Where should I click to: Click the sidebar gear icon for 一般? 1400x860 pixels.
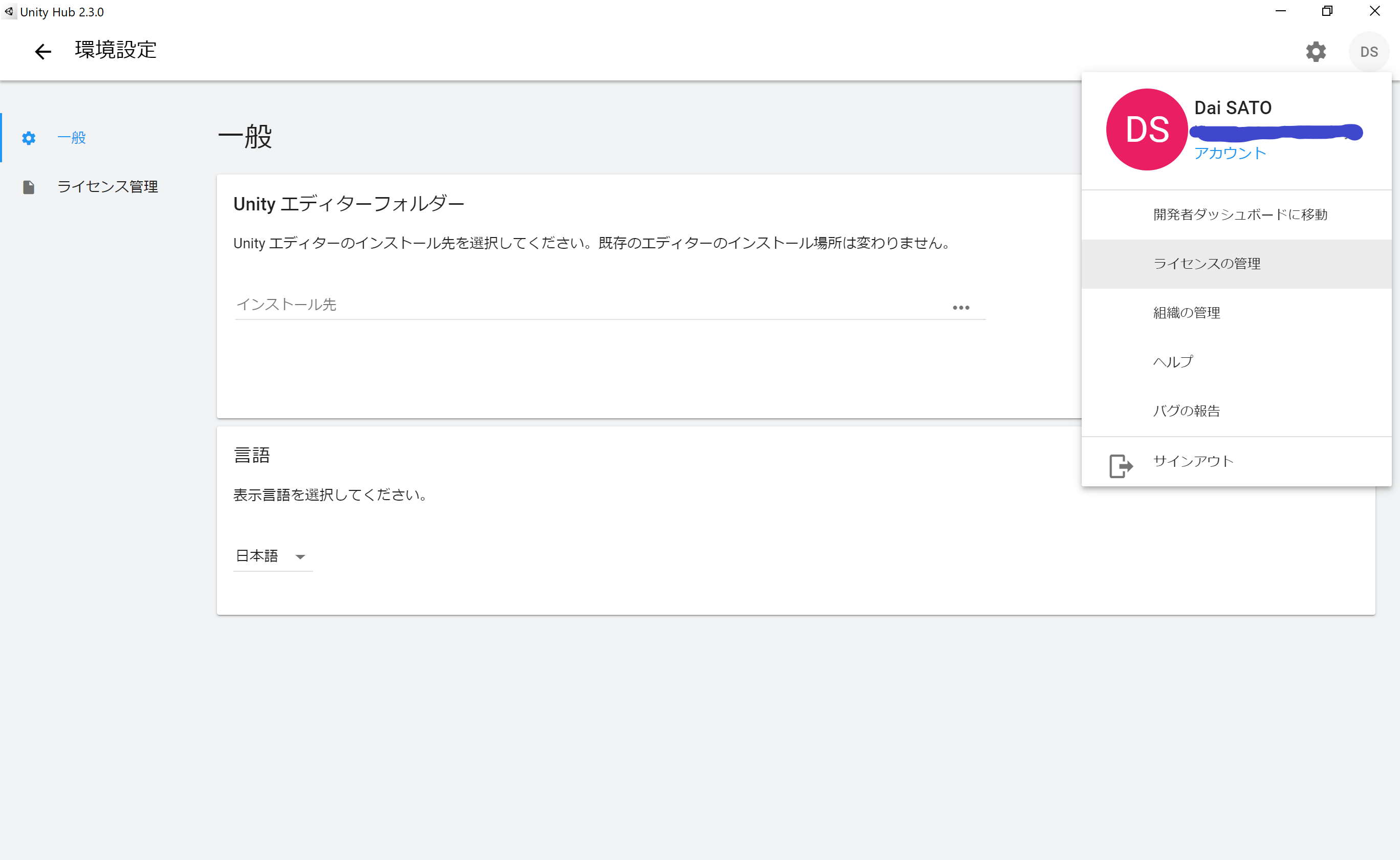point(29,138)
